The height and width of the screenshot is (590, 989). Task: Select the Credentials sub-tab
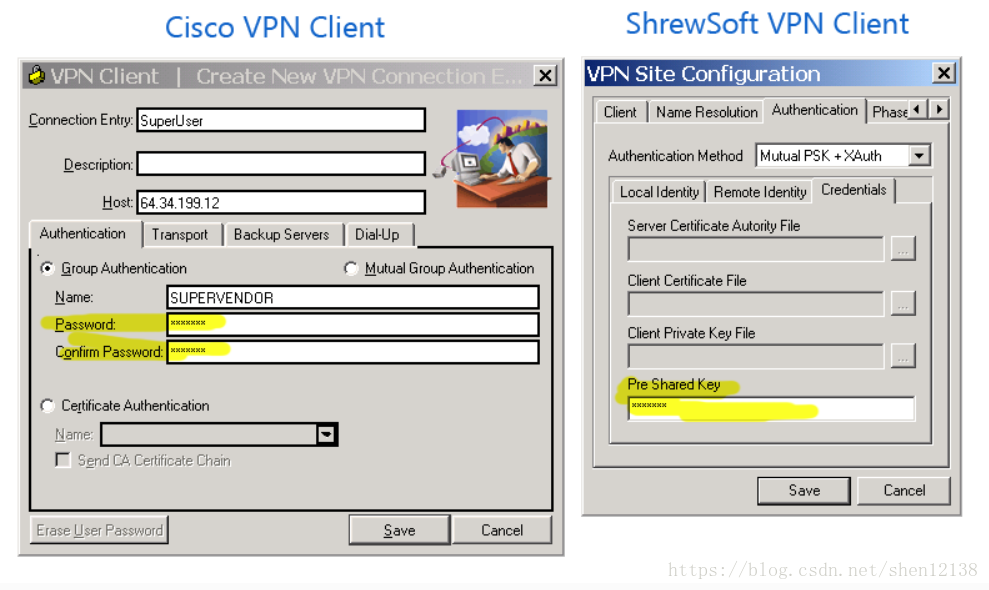pyautogui.click(x=853, y=190)
